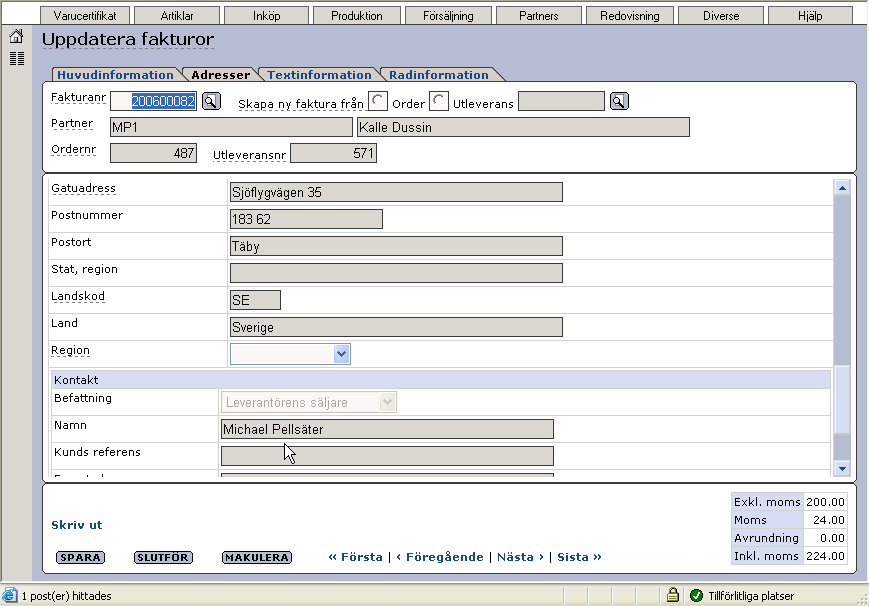Click the Avrundning value 0.00
Screen dimensions: 869x606
tap(825, 538)
